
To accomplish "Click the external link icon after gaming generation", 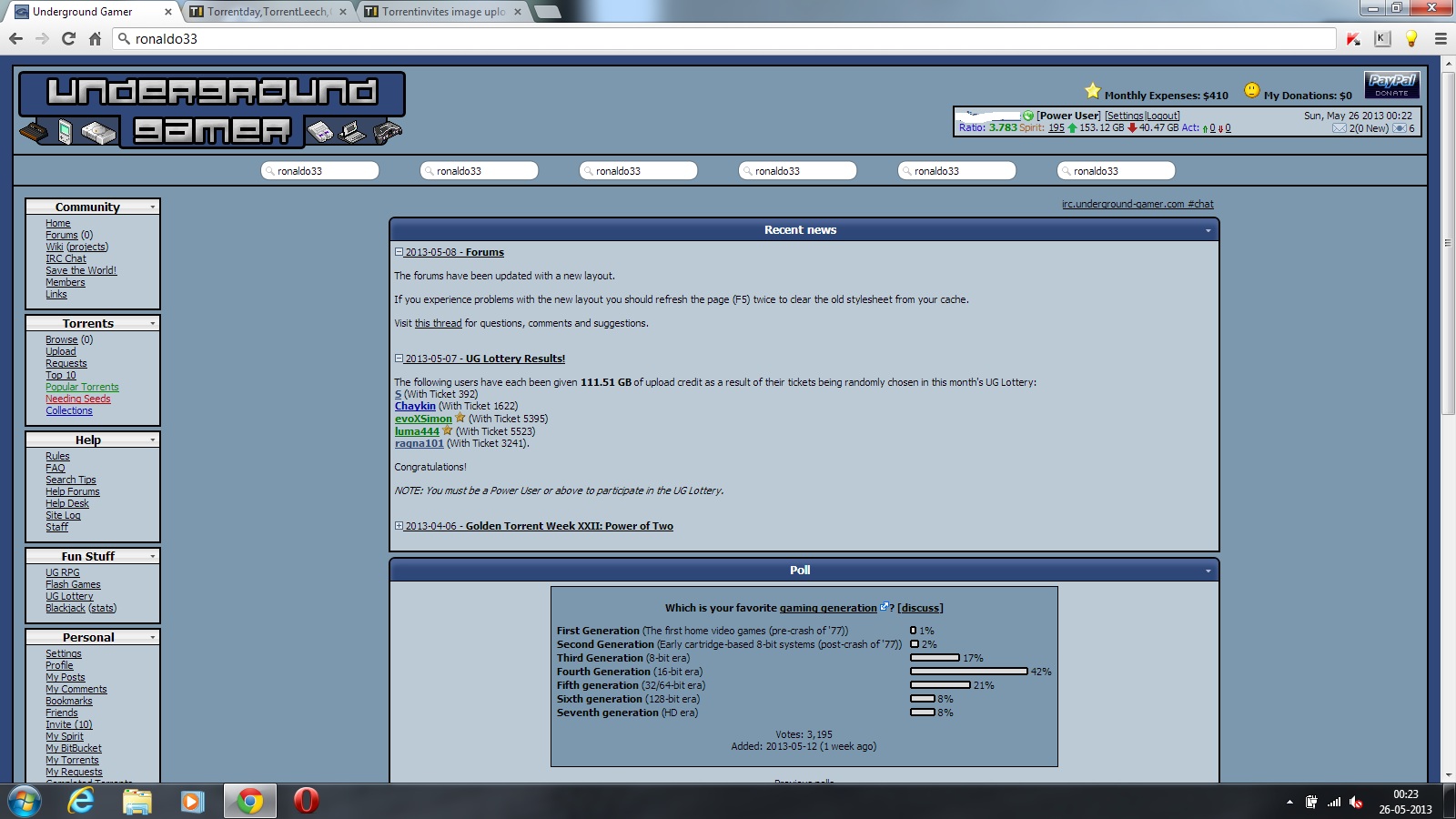I will point(884,607).
